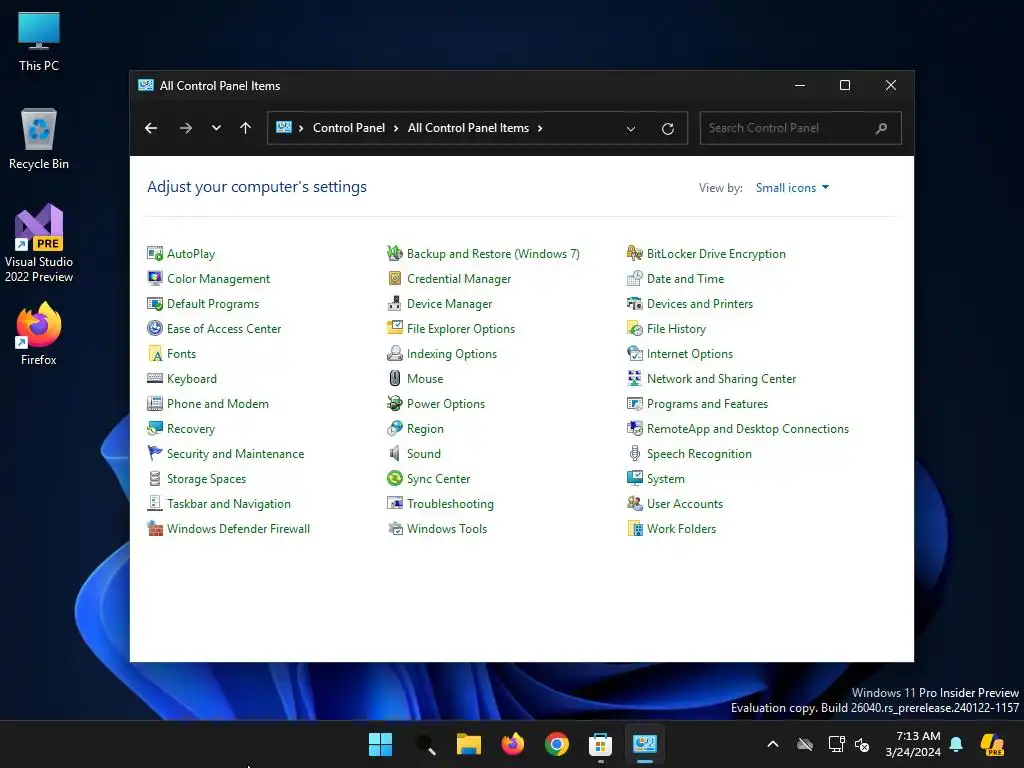
Task: Open the Mouse icon
Action: click(394, 379)
